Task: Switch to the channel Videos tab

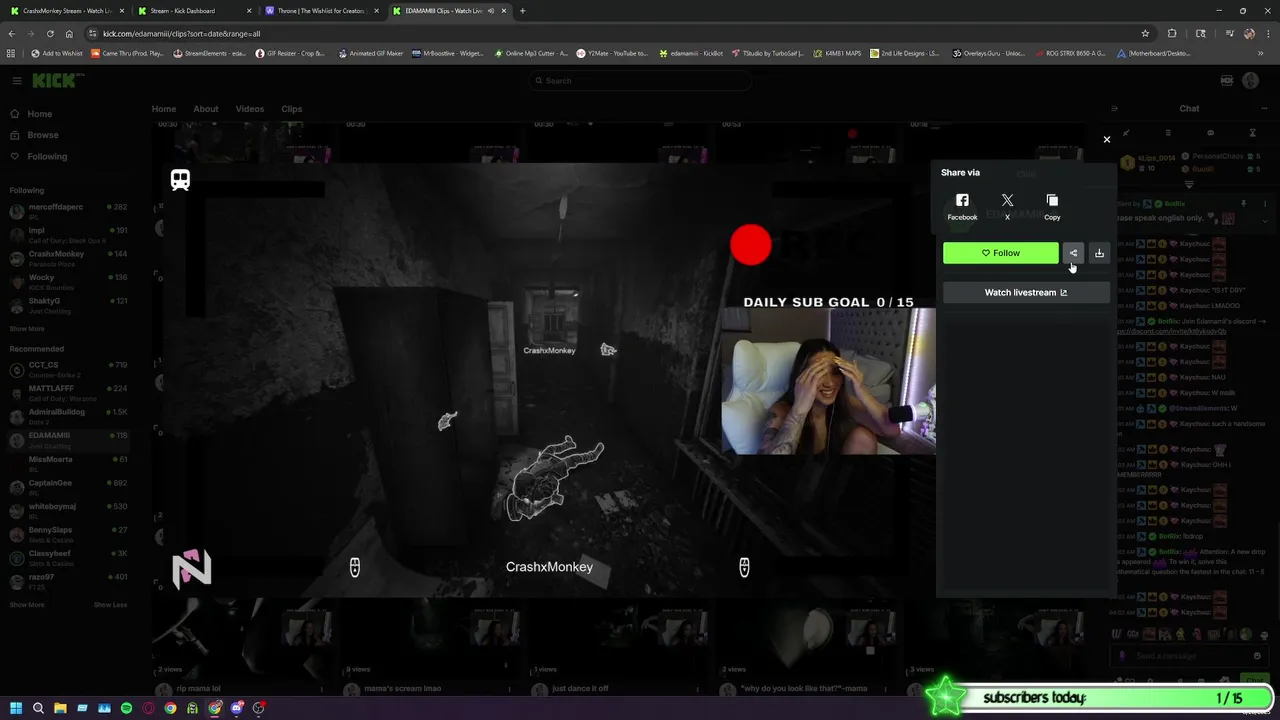Action: (250, 109)
